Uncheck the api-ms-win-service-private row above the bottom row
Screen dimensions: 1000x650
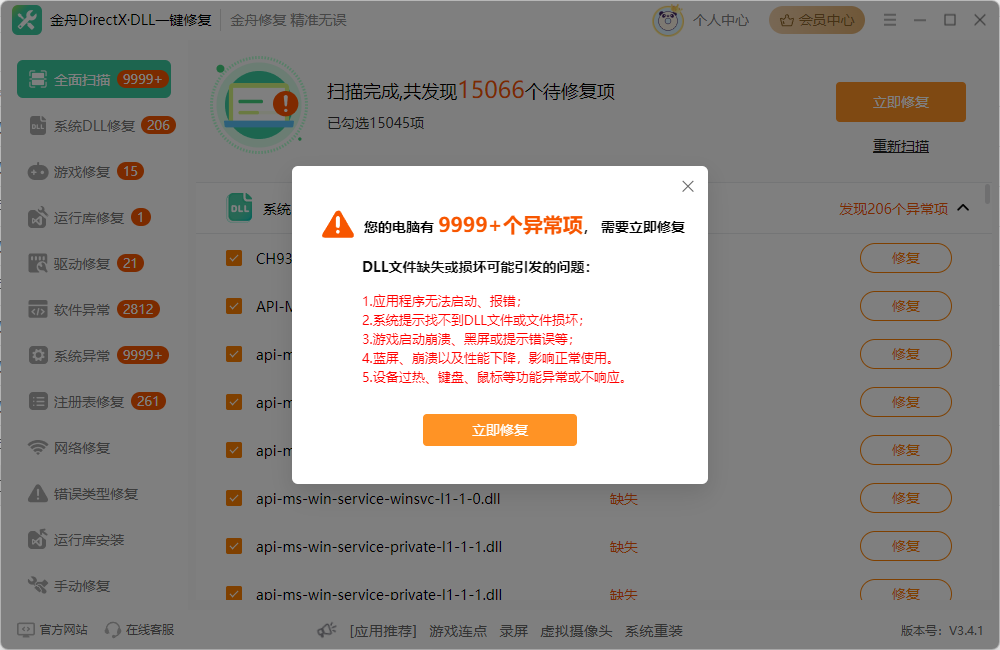234,546
